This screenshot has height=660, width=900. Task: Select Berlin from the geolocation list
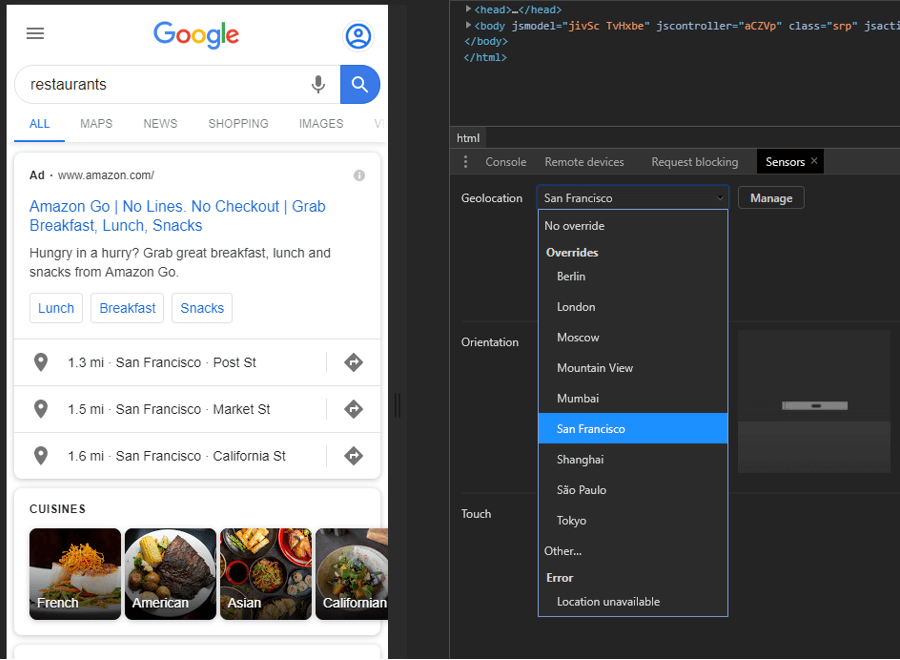(x=633, y=276)
